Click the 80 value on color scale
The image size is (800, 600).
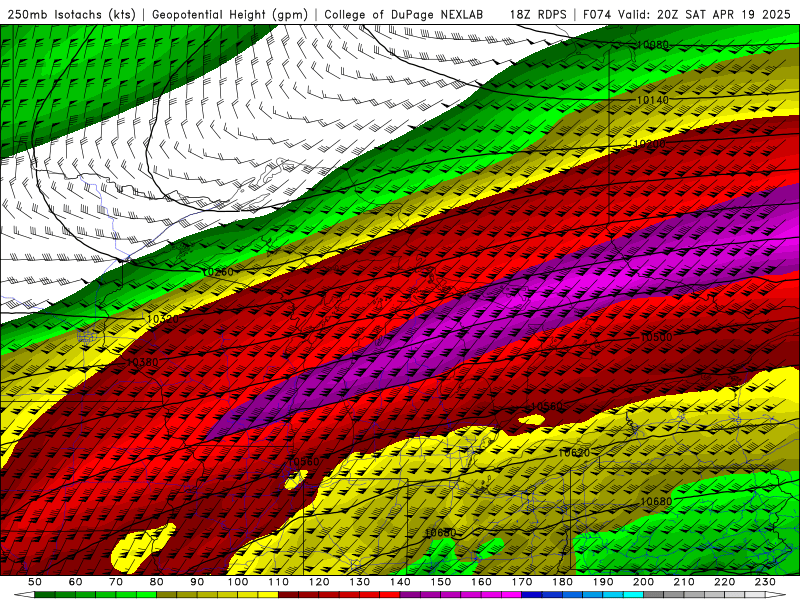156,582
